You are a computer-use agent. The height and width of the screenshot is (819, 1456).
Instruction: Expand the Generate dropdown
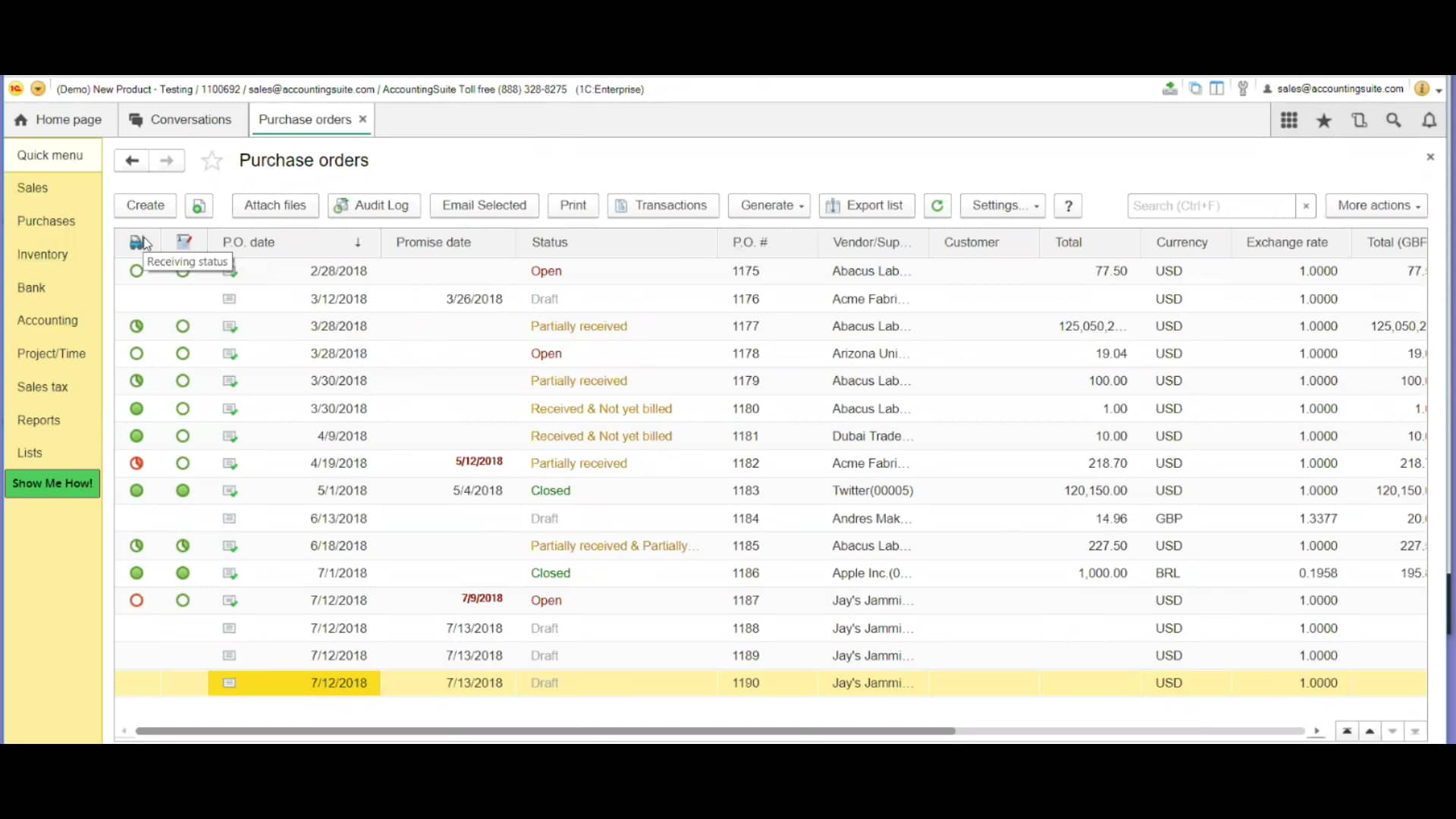(x=770, y=206)
